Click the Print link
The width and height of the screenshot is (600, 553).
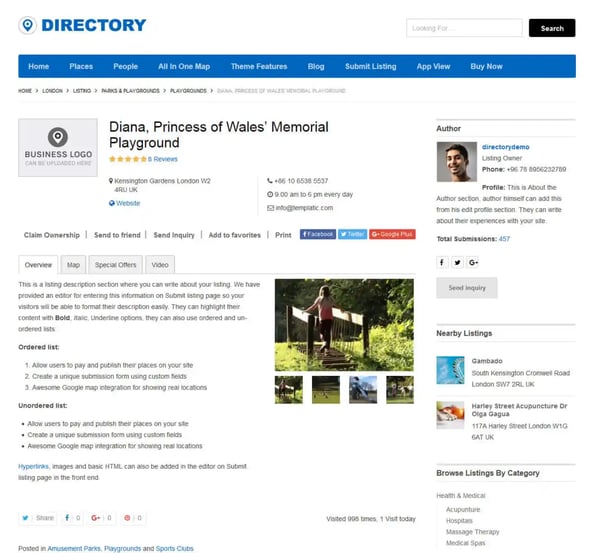(x=283, y=235)
